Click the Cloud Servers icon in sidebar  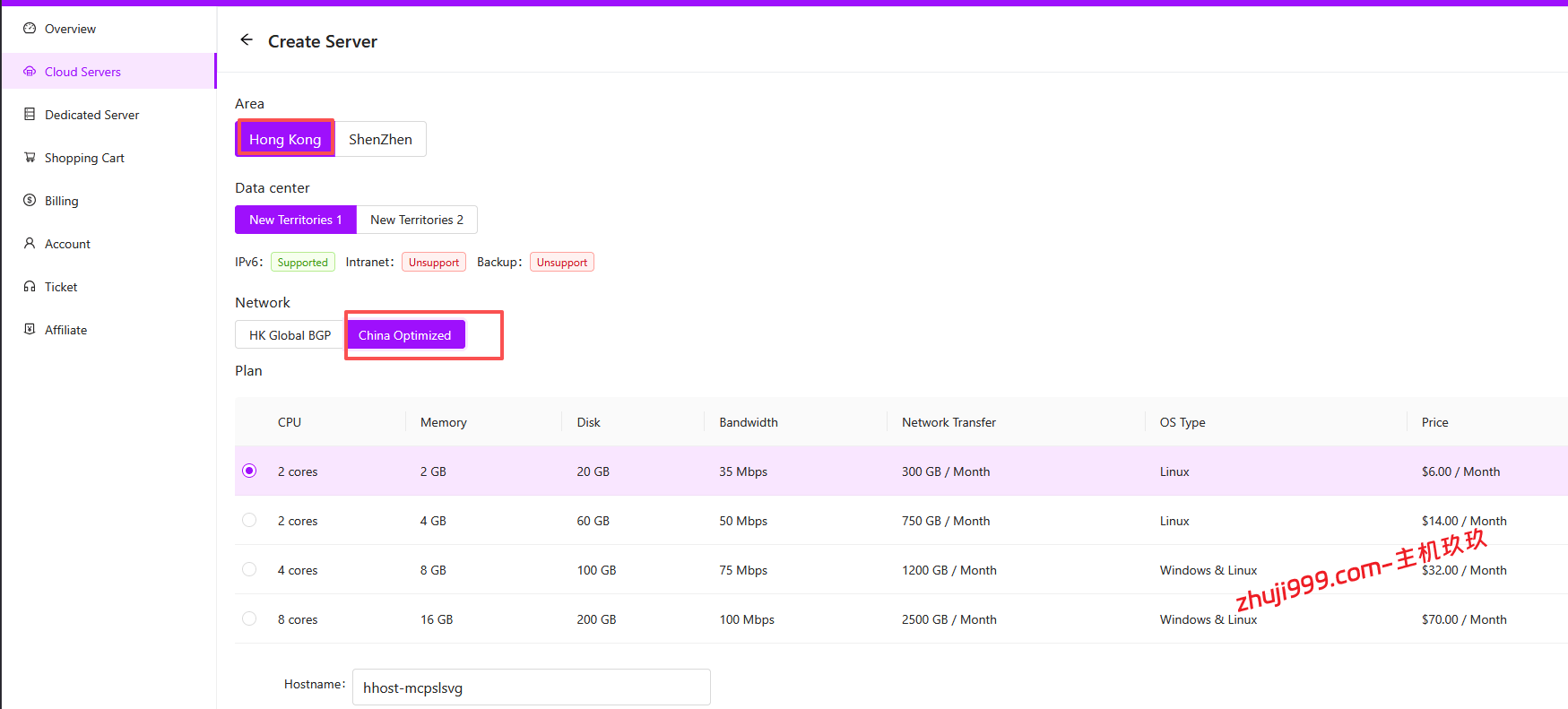30,72
